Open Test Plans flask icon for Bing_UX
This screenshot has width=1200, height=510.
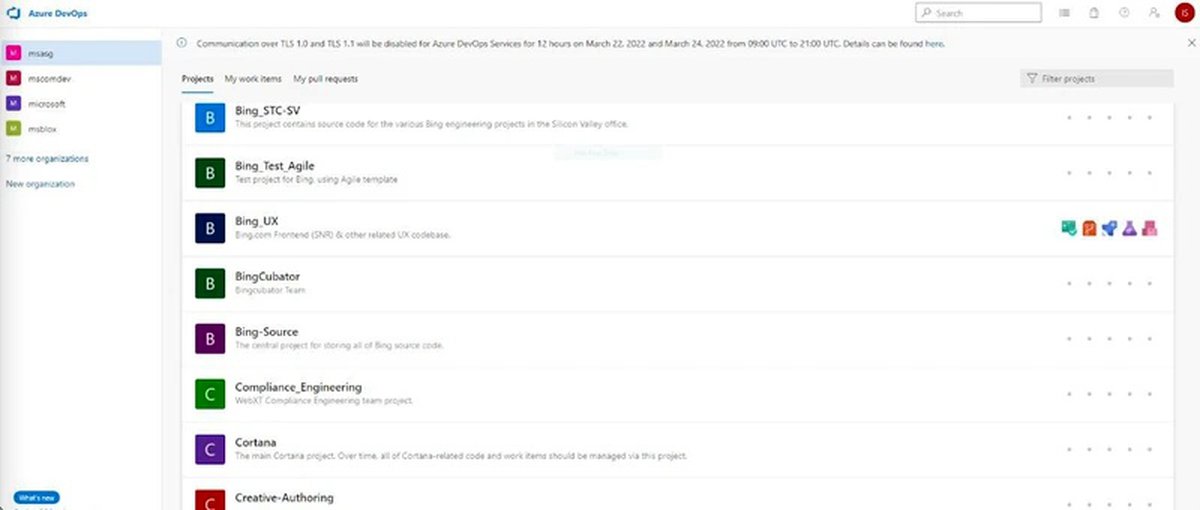point(1129,229)
